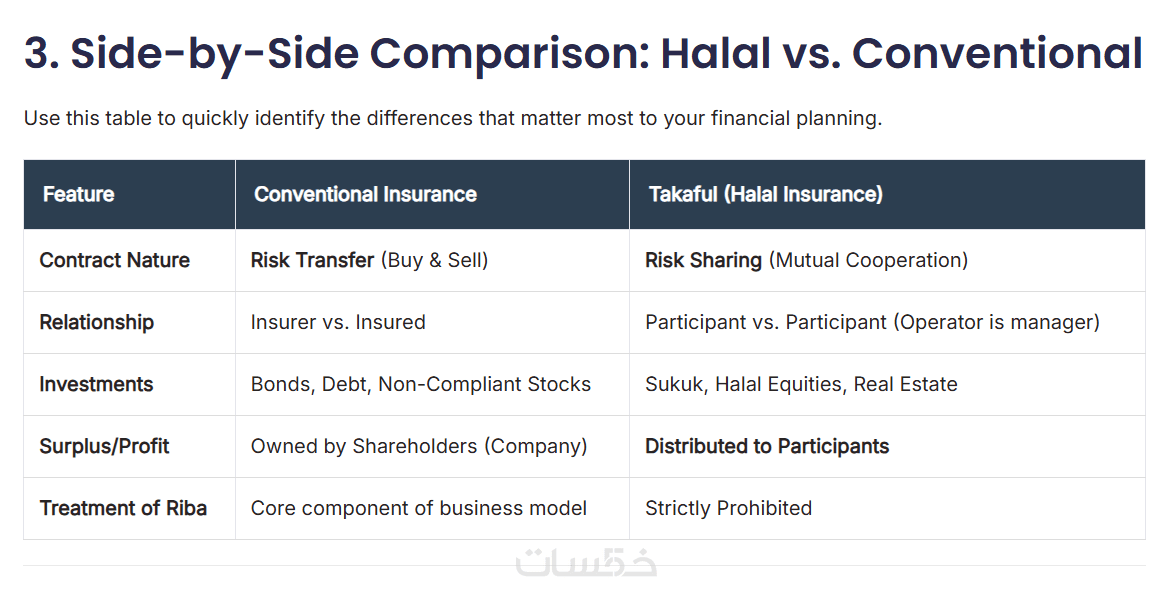Click the Relationship row label
The width and height of the screenshot is (1174, 589).
click(x=96, y=322)
